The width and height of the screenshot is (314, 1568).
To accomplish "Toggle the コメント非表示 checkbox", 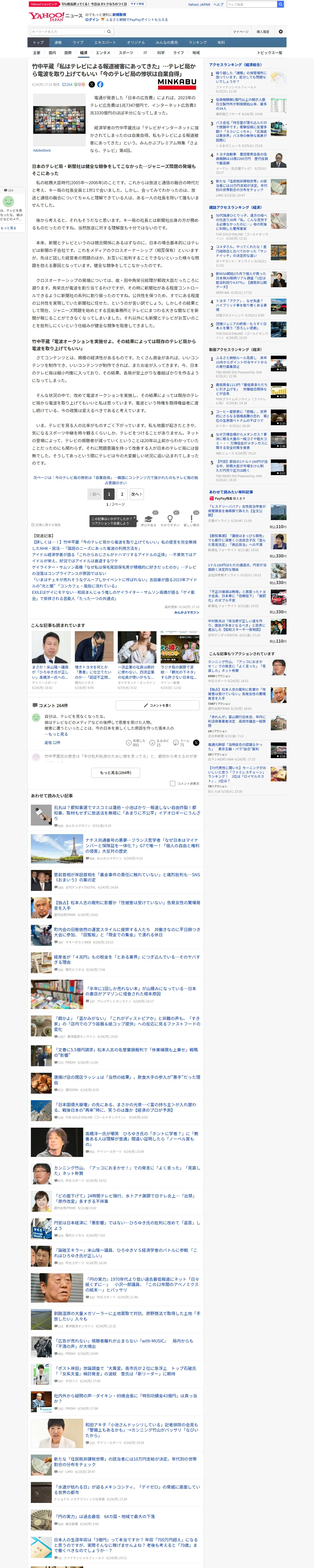I will coord(172,783).
